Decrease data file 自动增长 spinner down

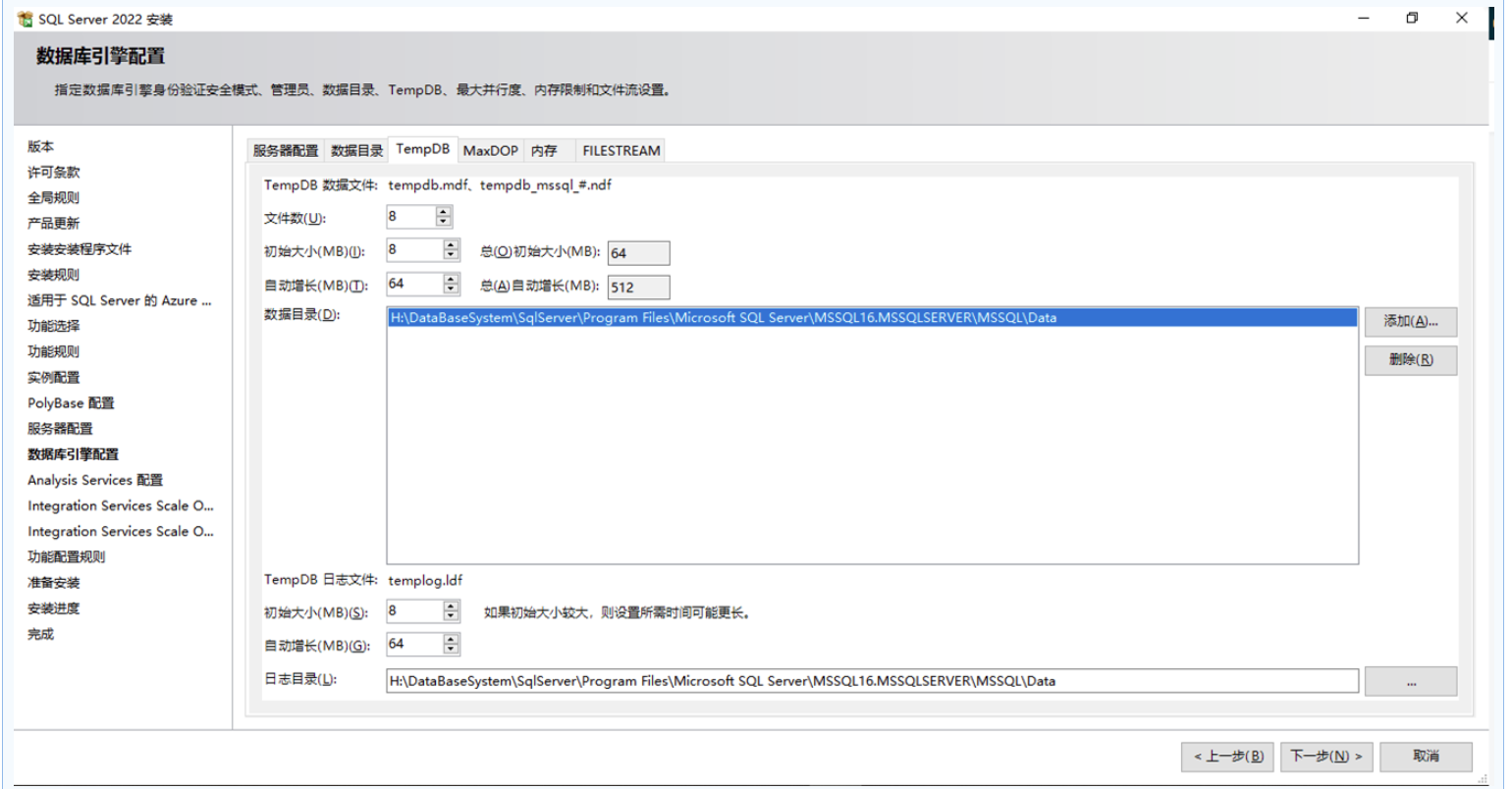point(452,289)
